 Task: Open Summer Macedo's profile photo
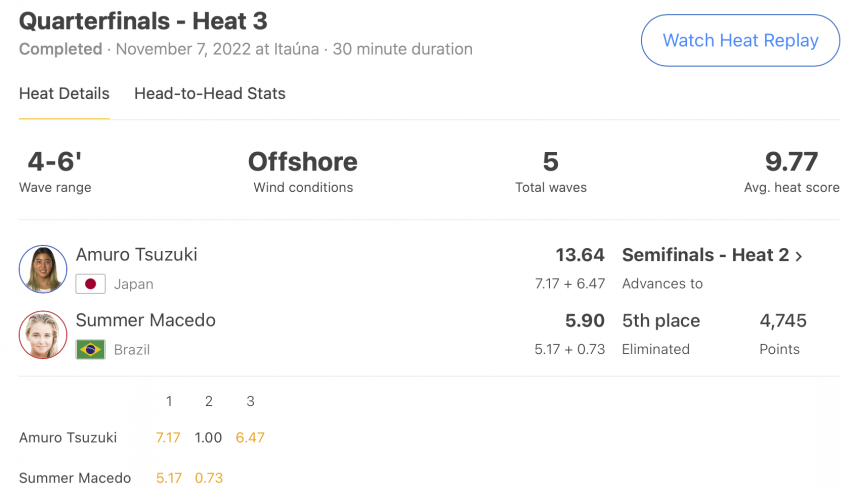click(43, 335)
